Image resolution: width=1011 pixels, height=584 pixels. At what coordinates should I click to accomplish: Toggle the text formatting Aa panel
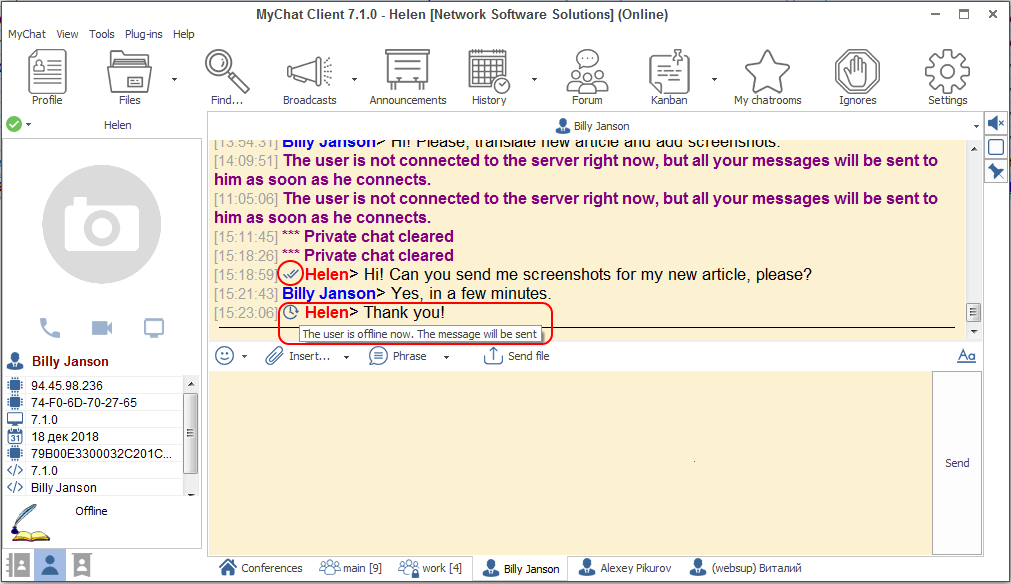(966, 356)
